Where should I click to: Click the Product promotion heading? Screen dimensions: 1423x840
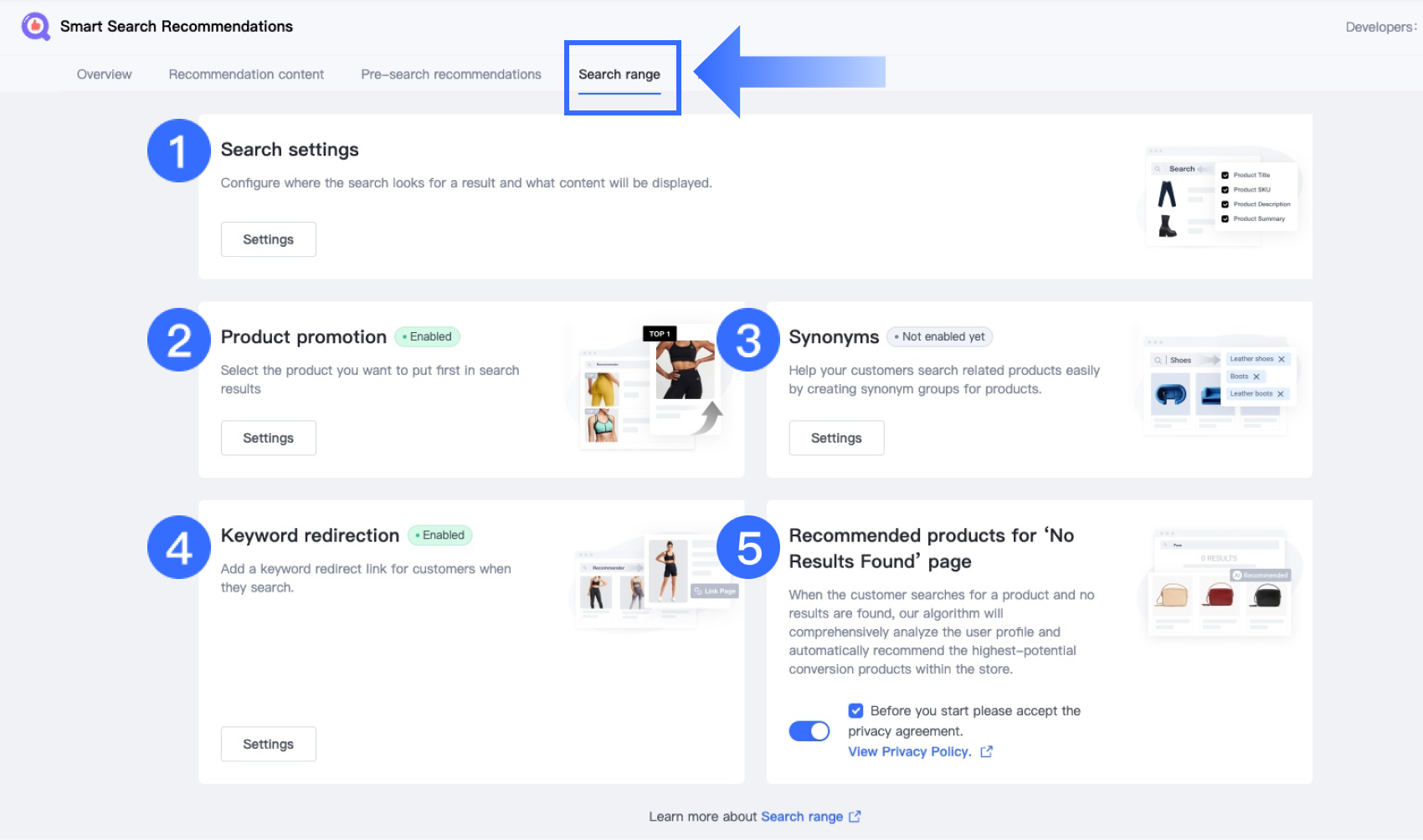tap(304, 337)
